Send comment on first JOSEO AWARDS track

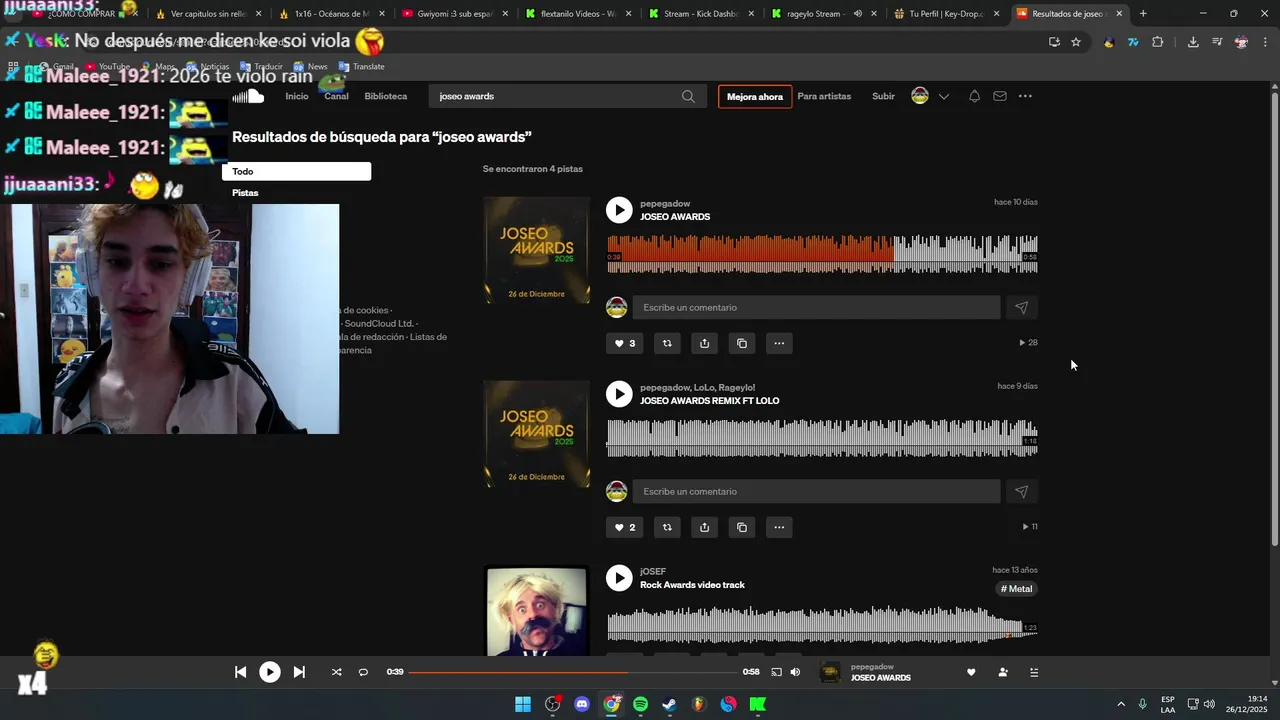tap(1021, 308)
